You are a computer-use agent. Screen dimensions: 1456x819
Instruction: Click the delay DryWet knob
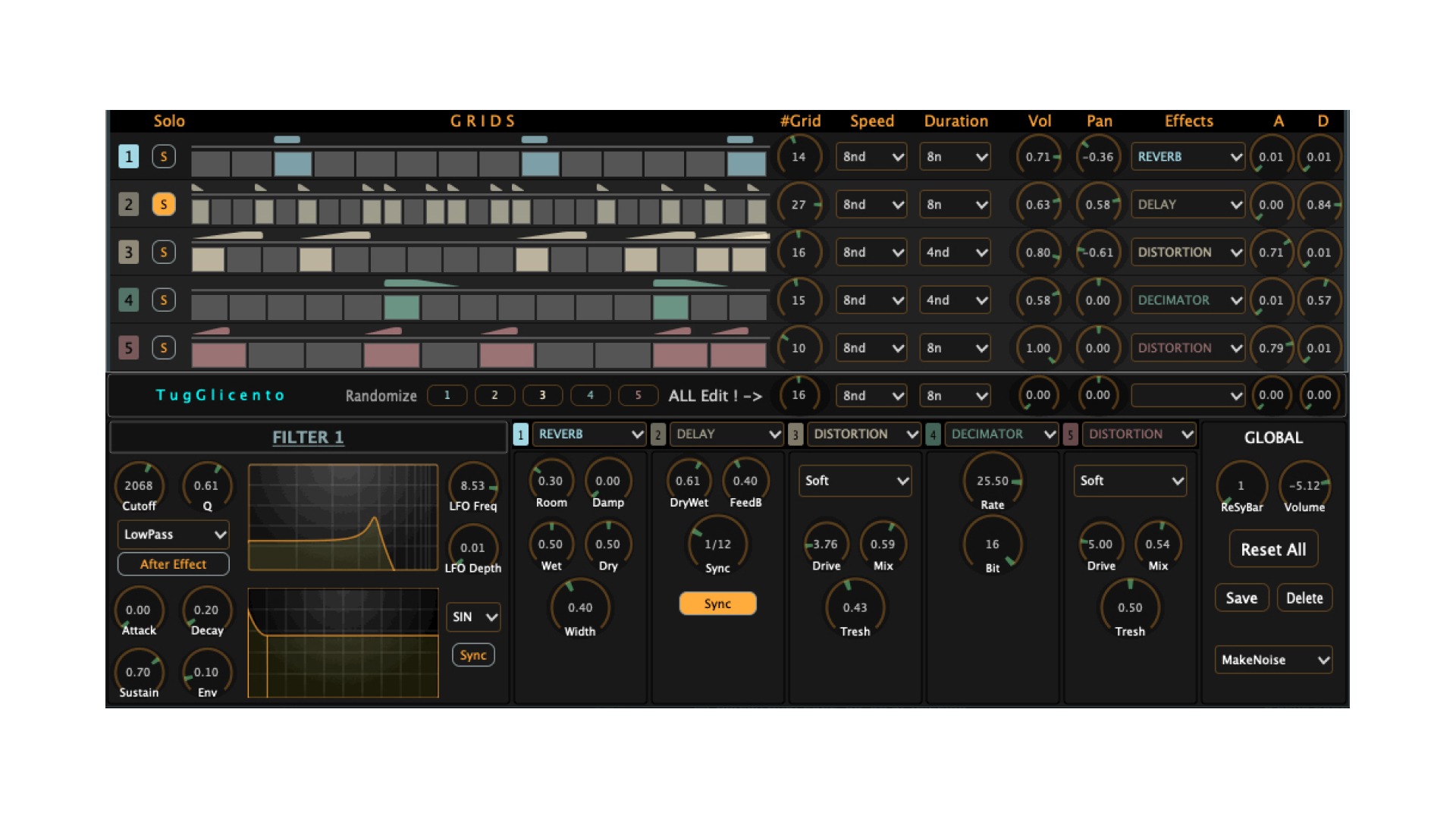[x=688, y=481]
